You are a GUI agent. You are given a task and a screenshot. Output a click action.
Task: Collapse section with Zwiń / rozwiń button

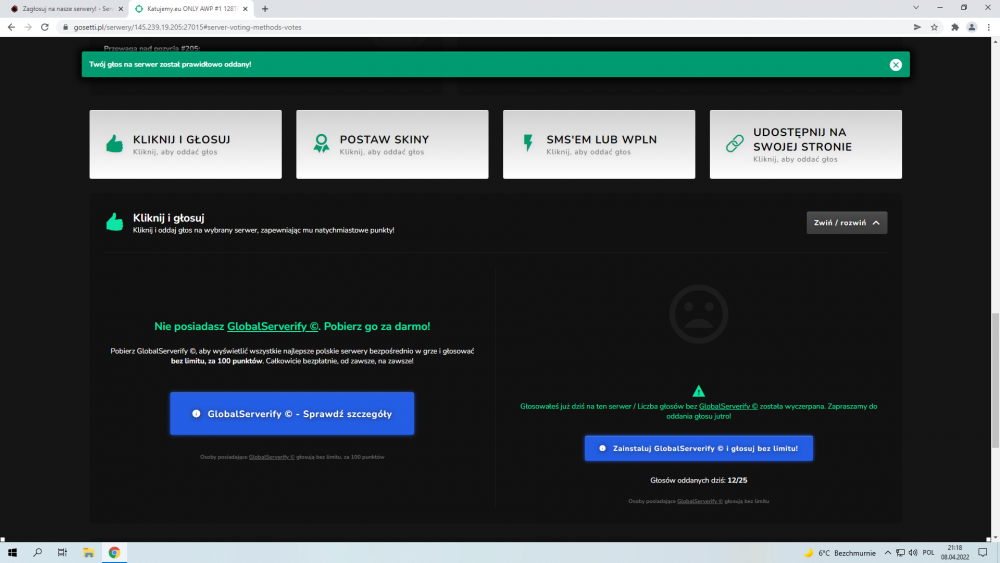click(846, 223)
